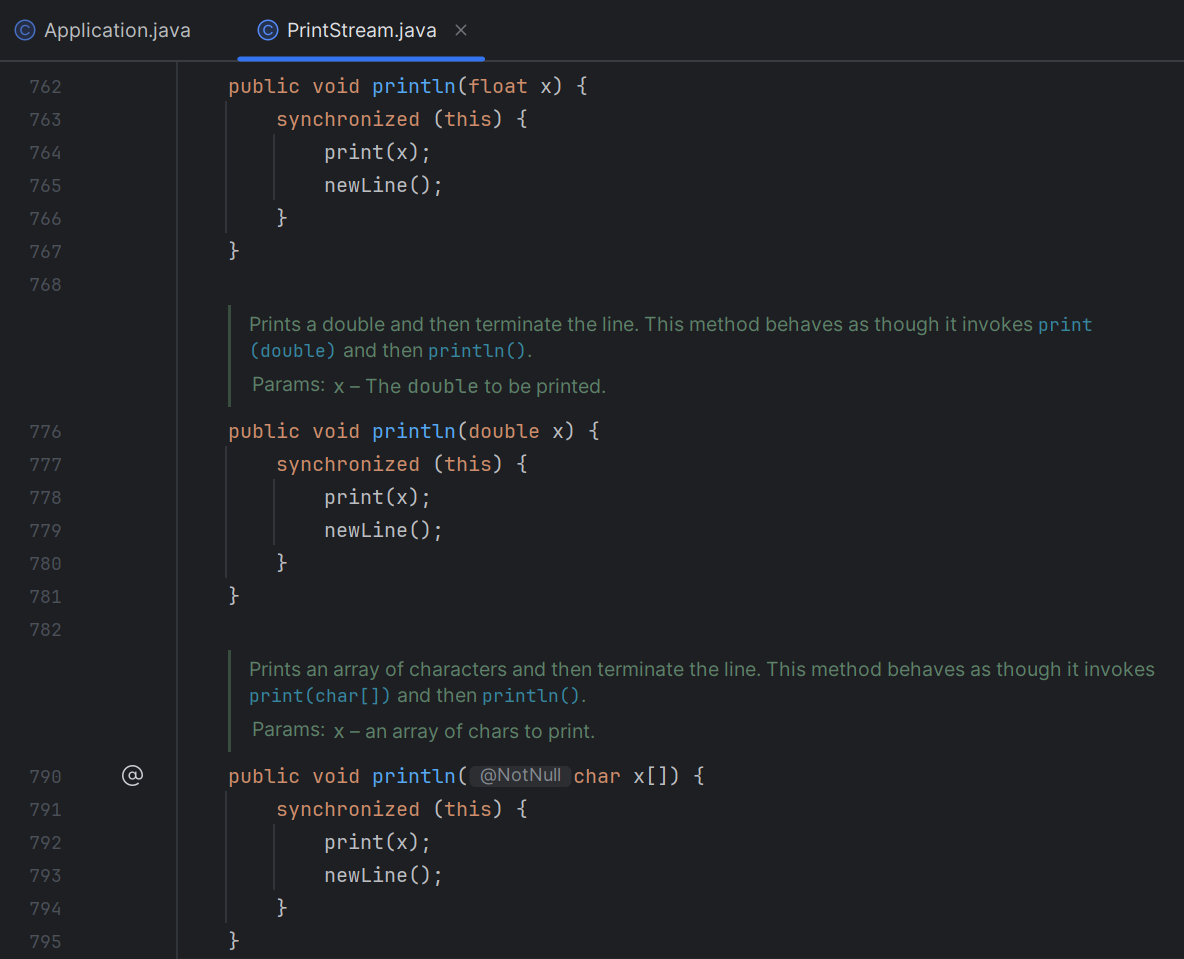Click the newLine(); call on line 793
This screenshot has height=959, width=1184.
[x=384, y=876]
